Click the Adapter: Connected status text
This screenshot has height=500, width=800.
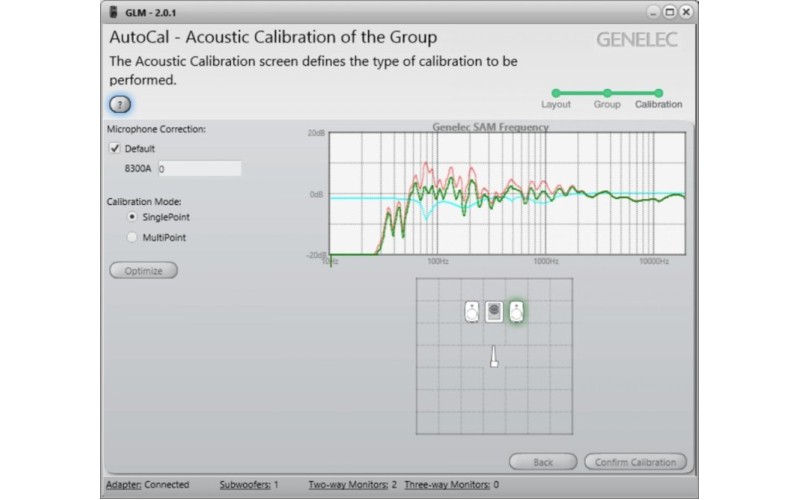147,485
